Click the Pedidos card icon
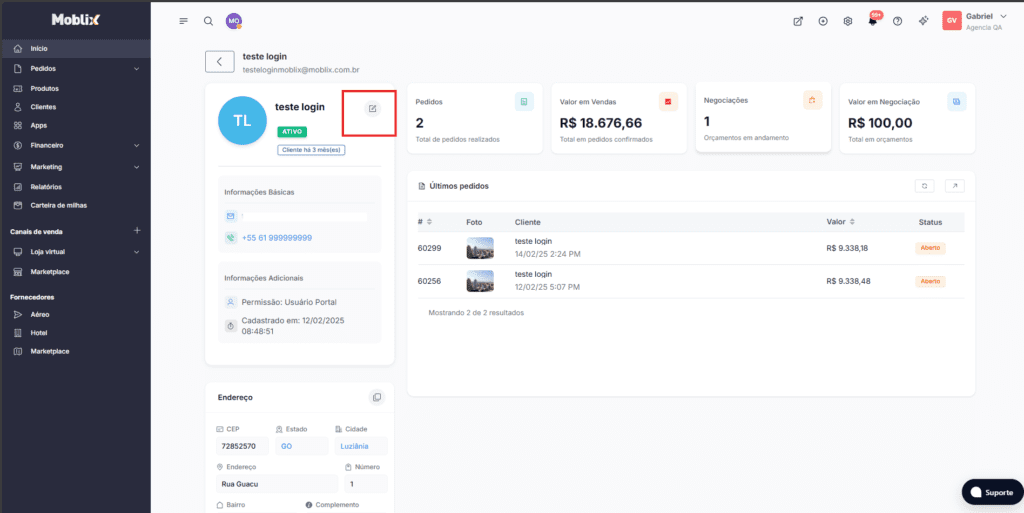The image size is (1024, 513). (x=524, y=101)
